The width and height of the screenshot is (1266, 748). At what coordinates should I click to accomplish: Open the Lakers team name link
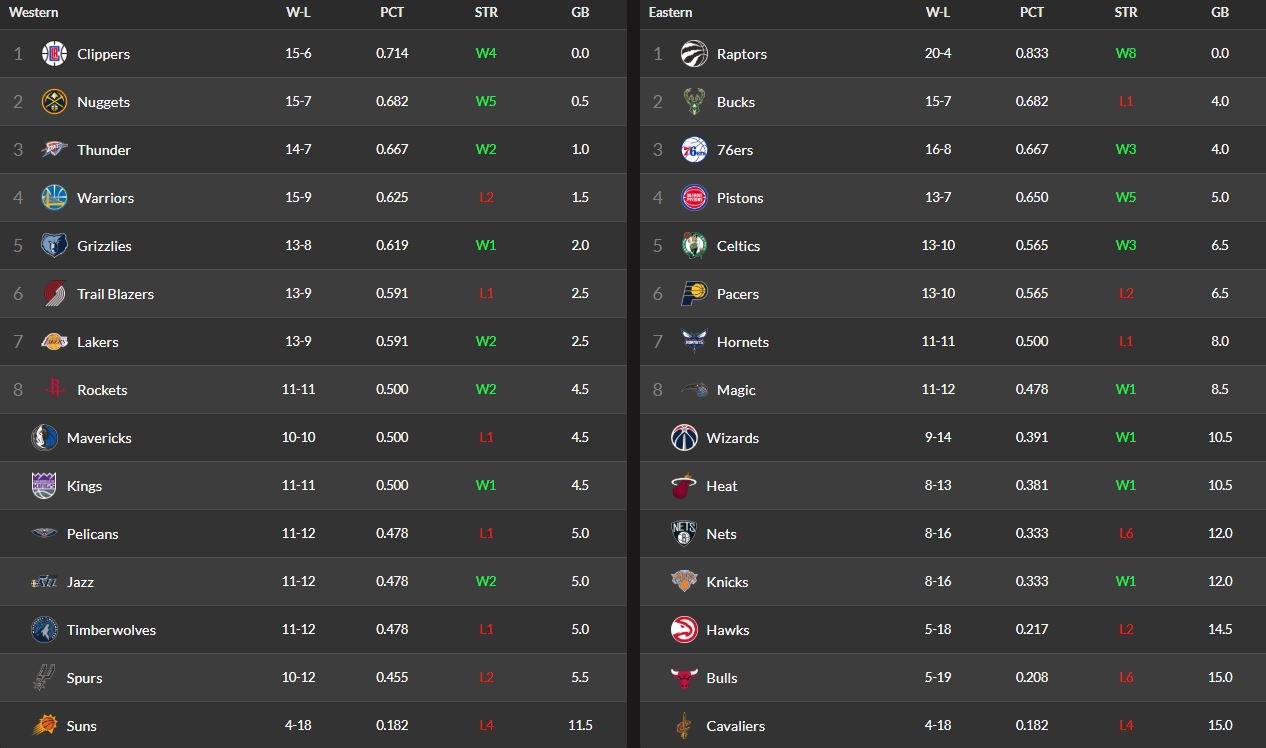click(98, 342)
